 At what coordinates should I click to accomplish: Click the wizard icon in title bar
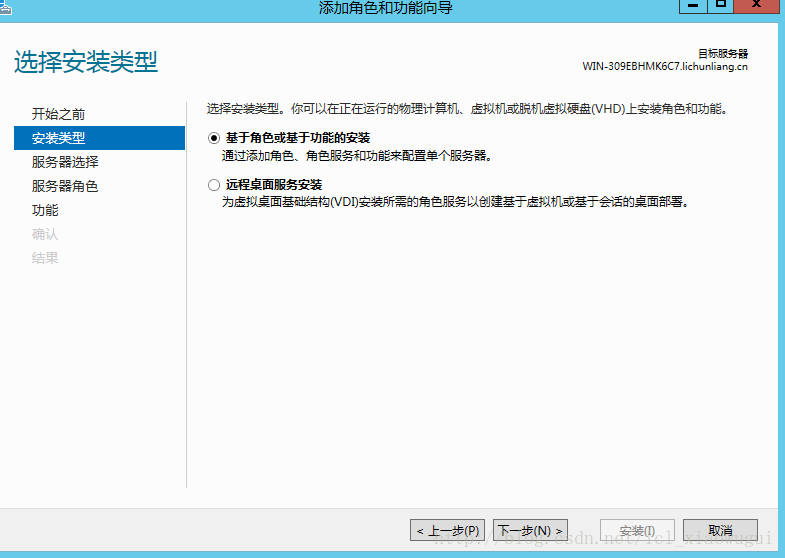pyautogui.click(x=5, y=7)
